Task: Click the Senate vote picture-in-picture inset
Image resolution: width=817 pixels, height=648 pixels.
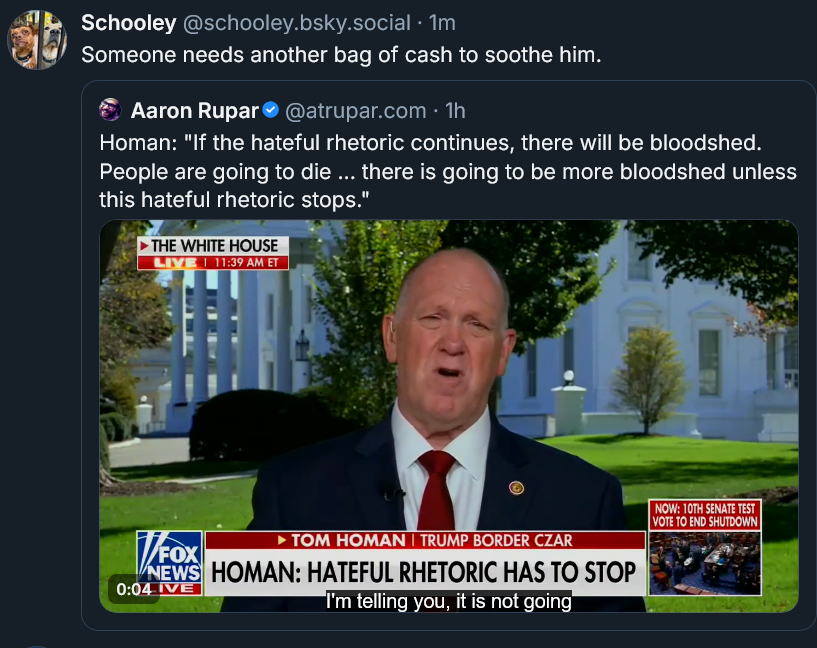Action: coord(704,563)
